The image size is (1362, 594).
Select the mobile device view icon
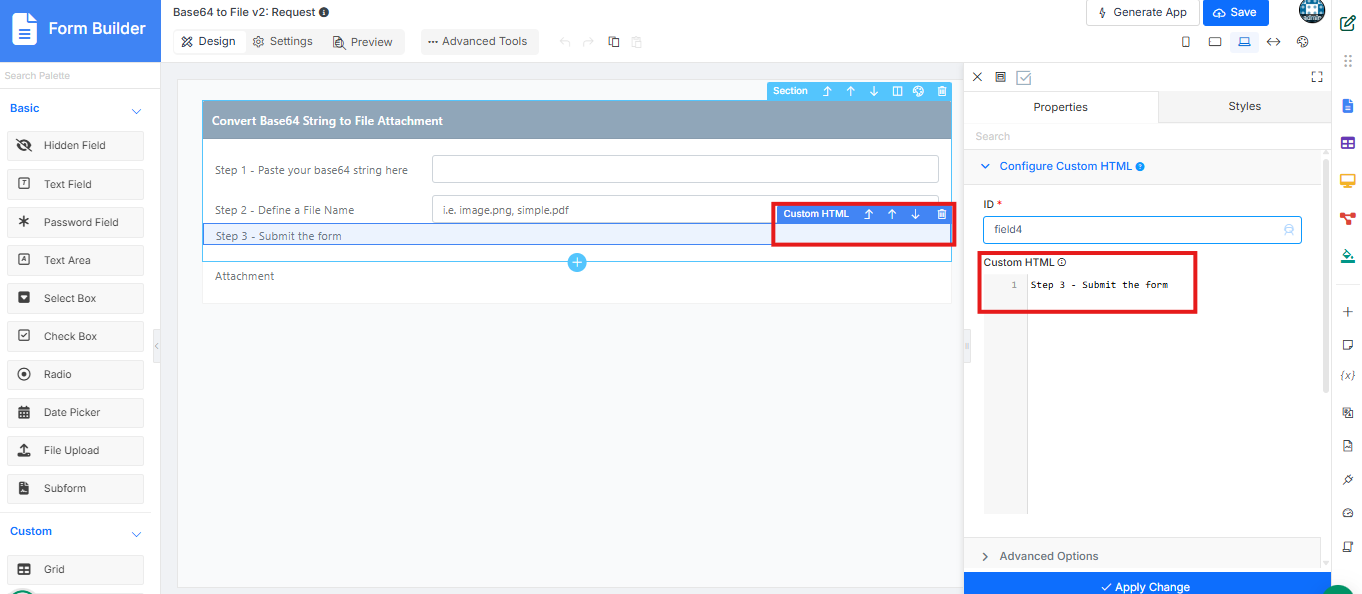point(1186,42)
